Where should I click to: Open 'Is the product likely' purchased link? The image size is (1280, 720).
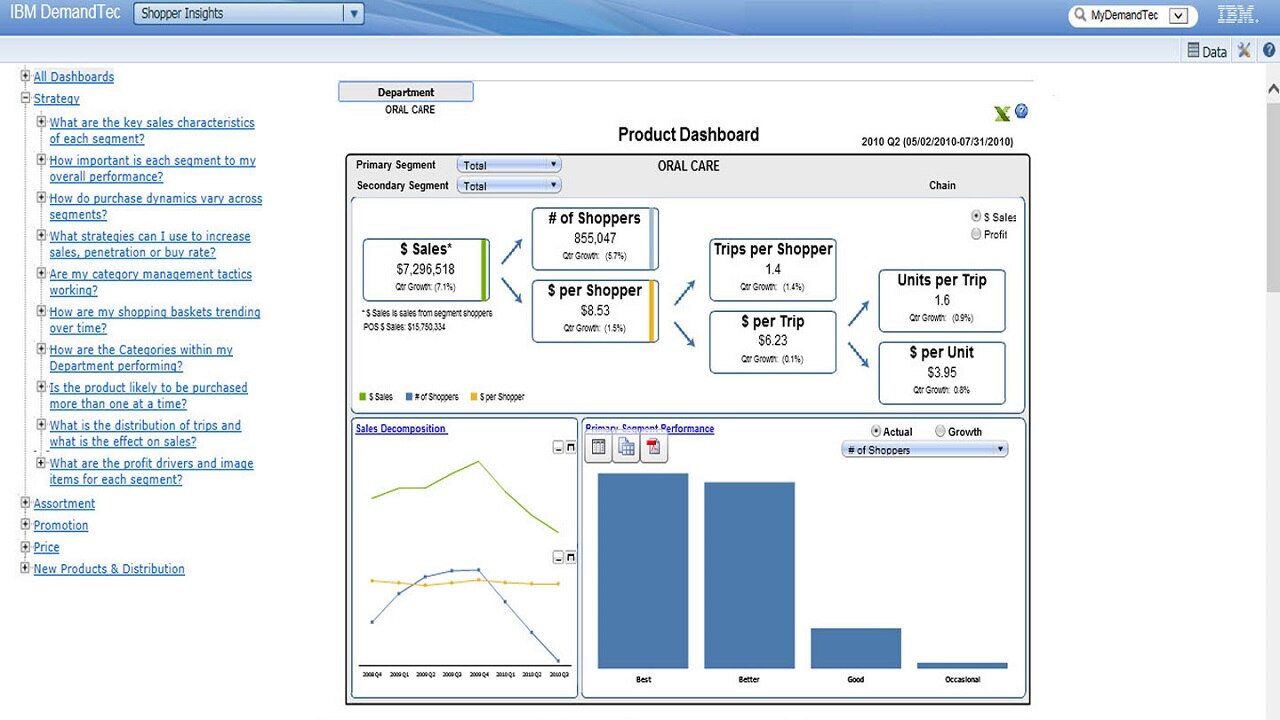pos(149,396)
